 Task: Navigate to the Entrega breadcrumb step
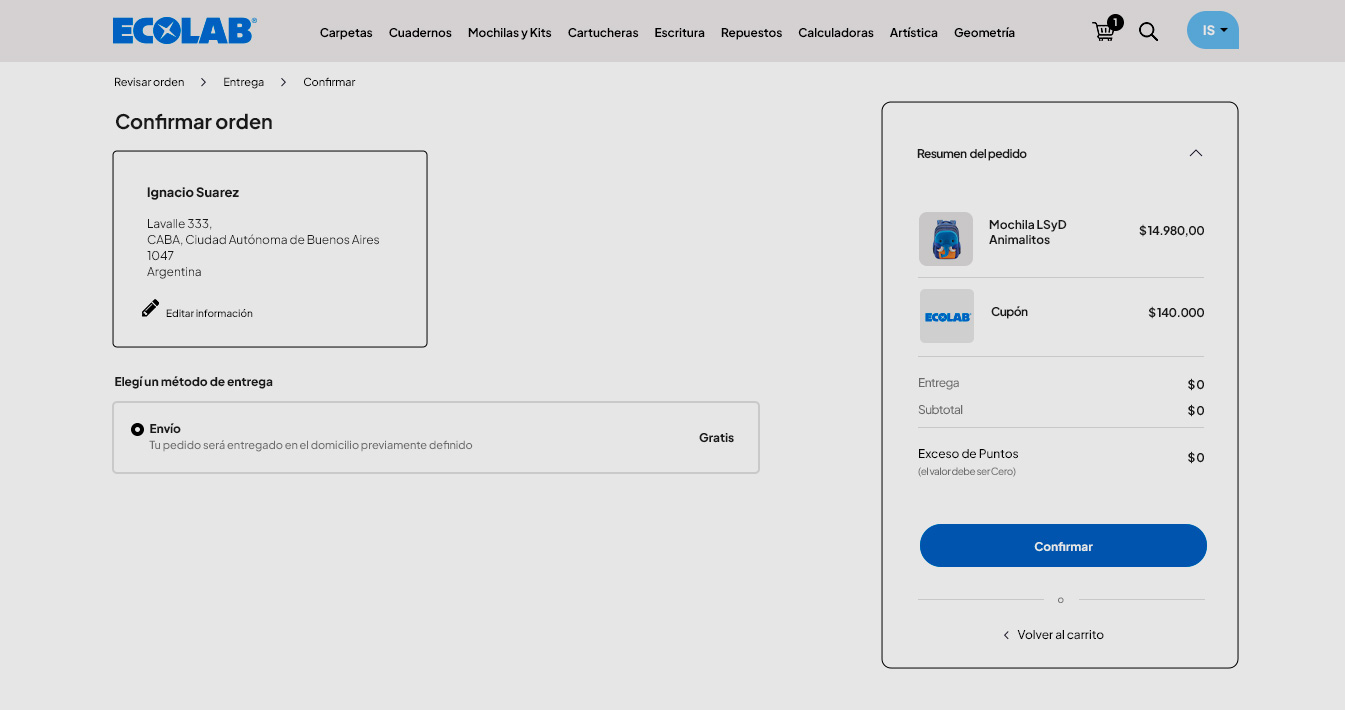pos(243,82)
